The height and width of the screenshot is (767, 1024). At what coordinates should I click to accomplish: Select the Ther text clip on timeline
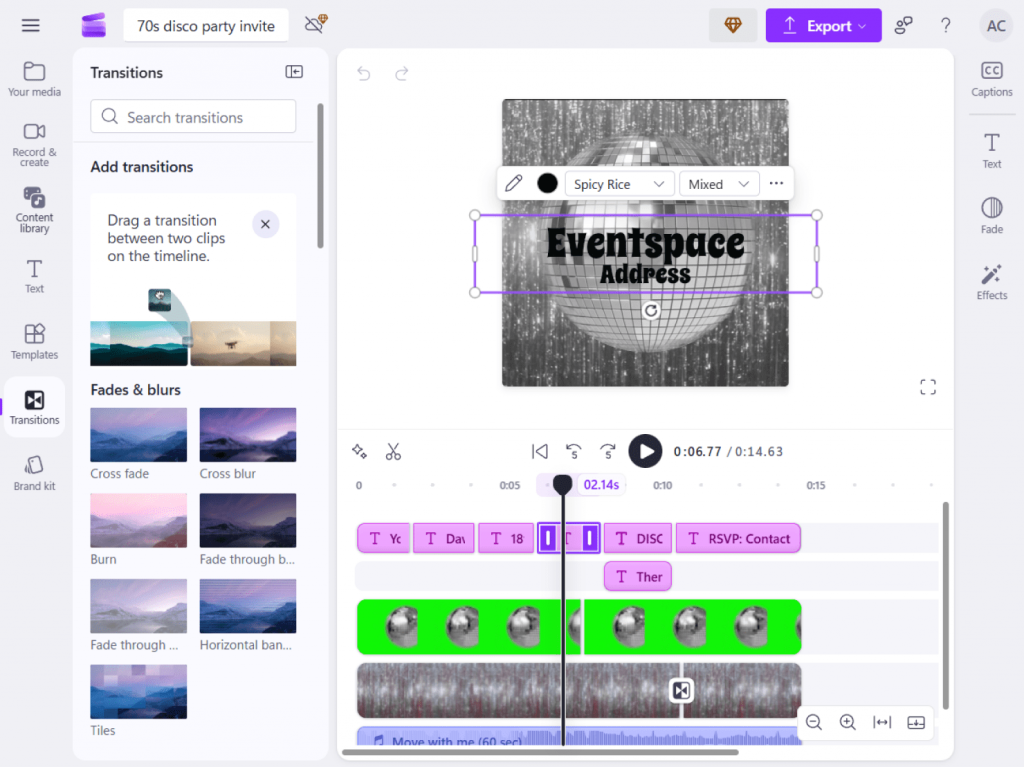(x=638, y=576)
